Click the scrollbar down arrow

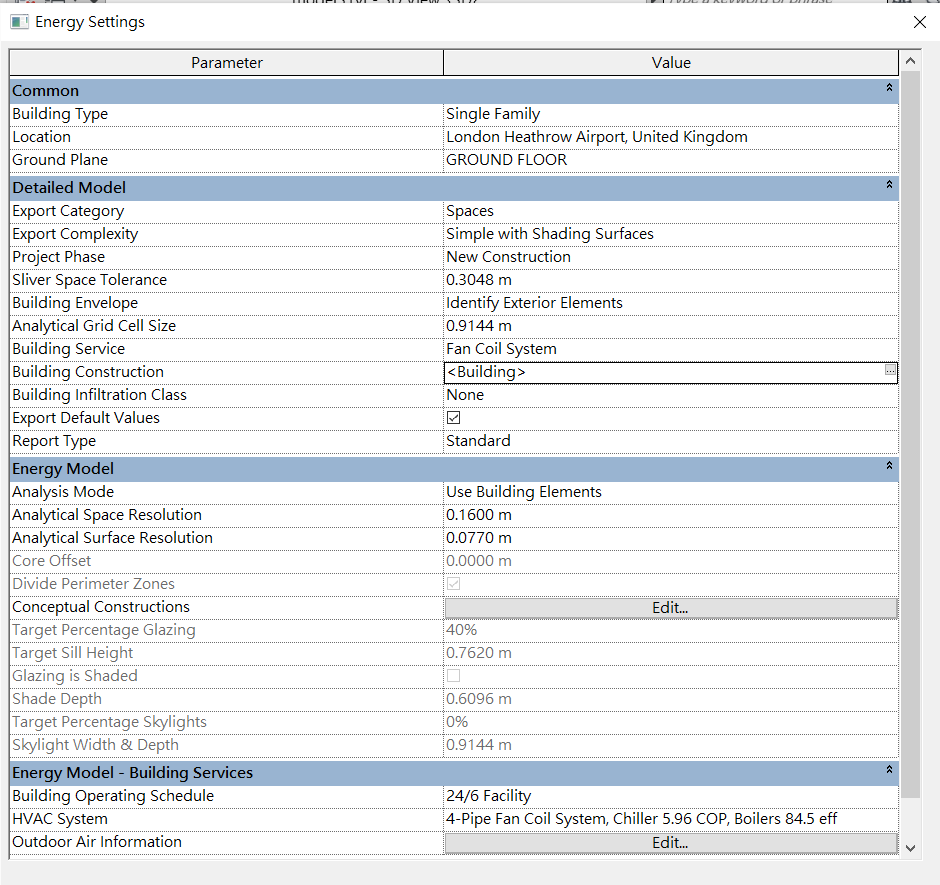(x=910, y=848)
